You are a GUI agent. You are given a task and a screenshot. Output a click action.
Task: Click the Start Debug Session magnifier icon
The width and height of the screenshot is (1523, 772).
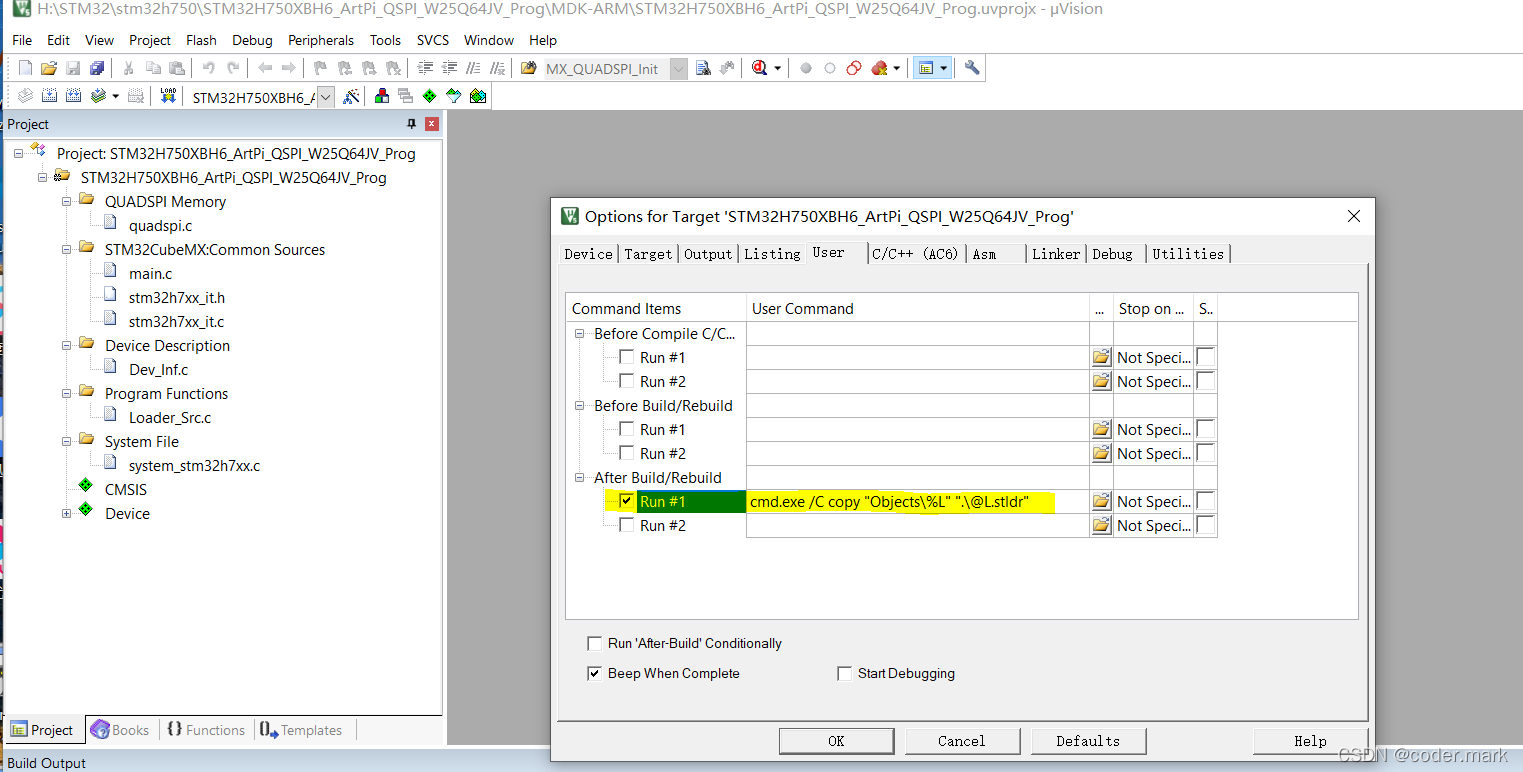click(760, 68)
